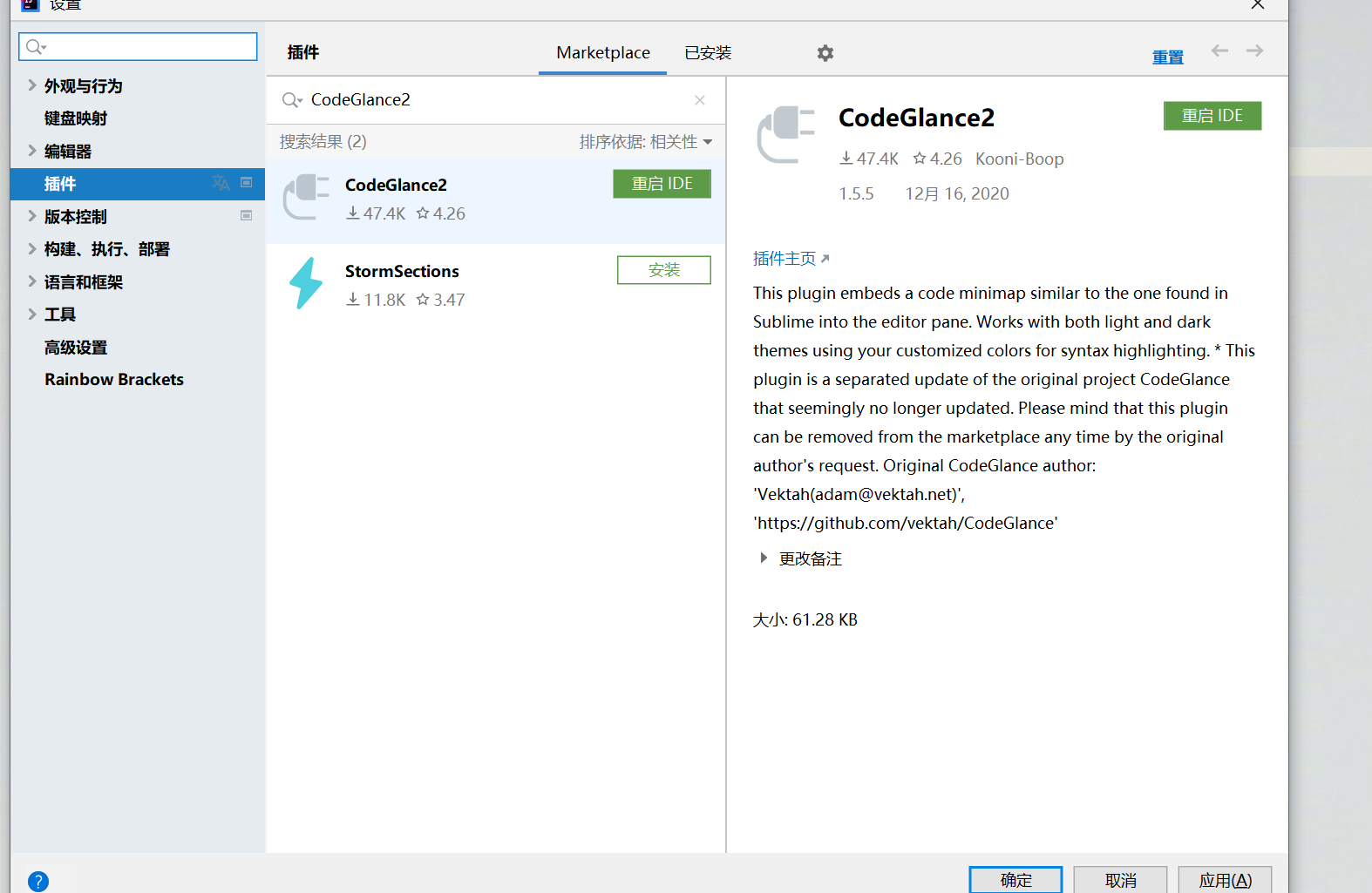Viewport: 1372px width, 893px height.
Task: Apply changes with the 应用(A) button
Action: [1226, 880]
